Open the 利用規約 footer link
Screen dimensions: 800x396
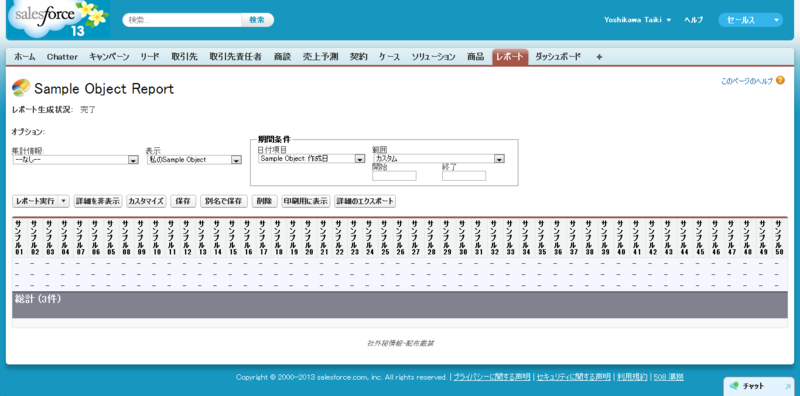click(x=632, y=377)
